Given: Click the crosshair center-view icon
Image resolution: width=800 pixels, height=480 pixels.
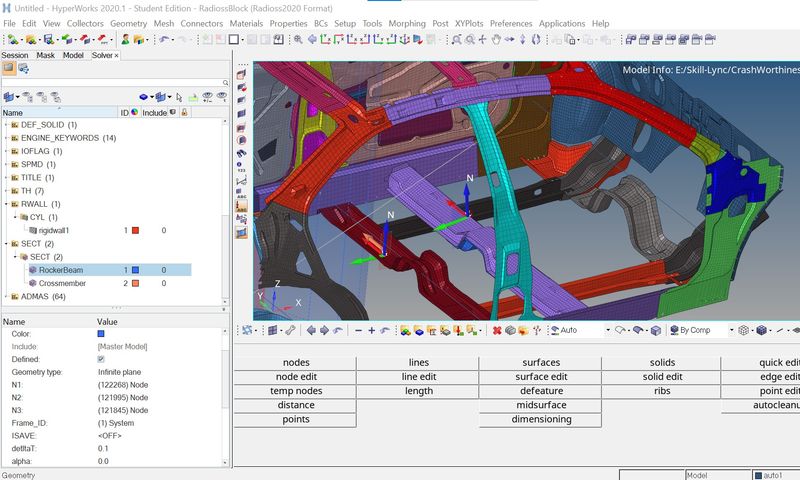Looking at the screenshot, I should (482, 39).
